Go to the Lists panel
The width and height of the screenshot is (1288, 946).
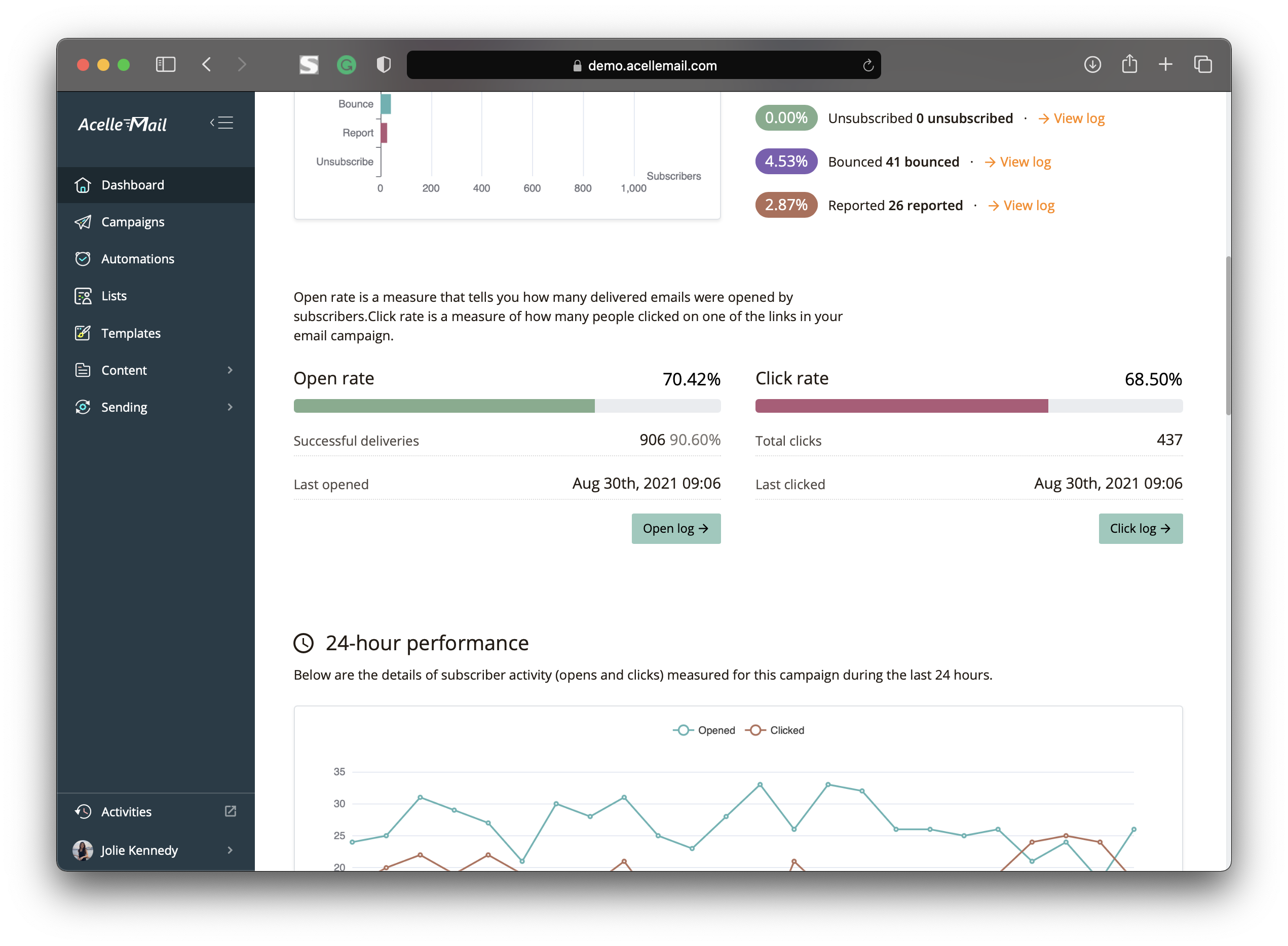[113, 296]
